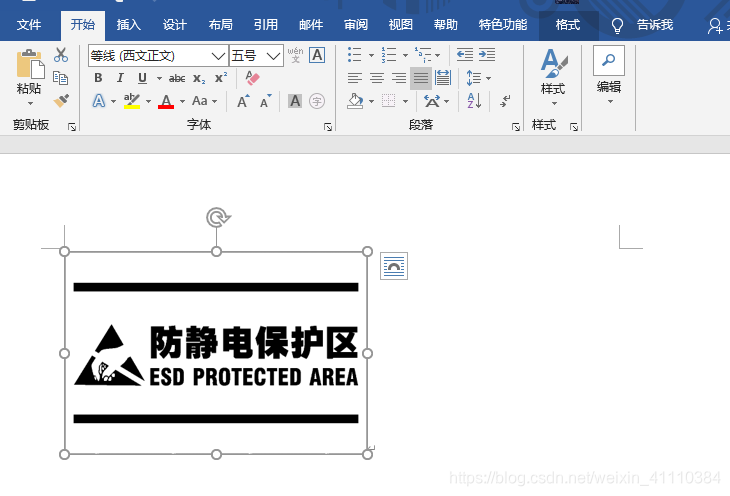
Task: Apply yellow text highlight color
Action: click(132, 101)
